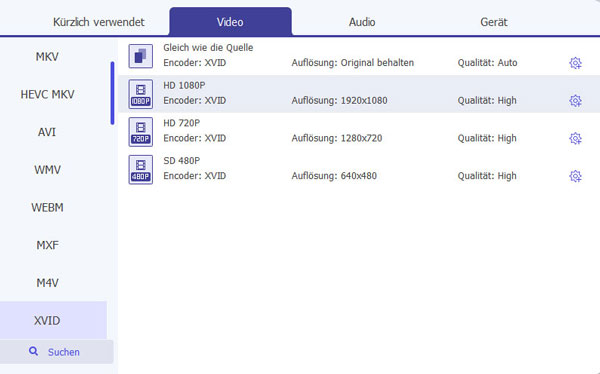The image size is (600, 374).
Task: Choose the HD 720P preset title
Action: [181, 123]
